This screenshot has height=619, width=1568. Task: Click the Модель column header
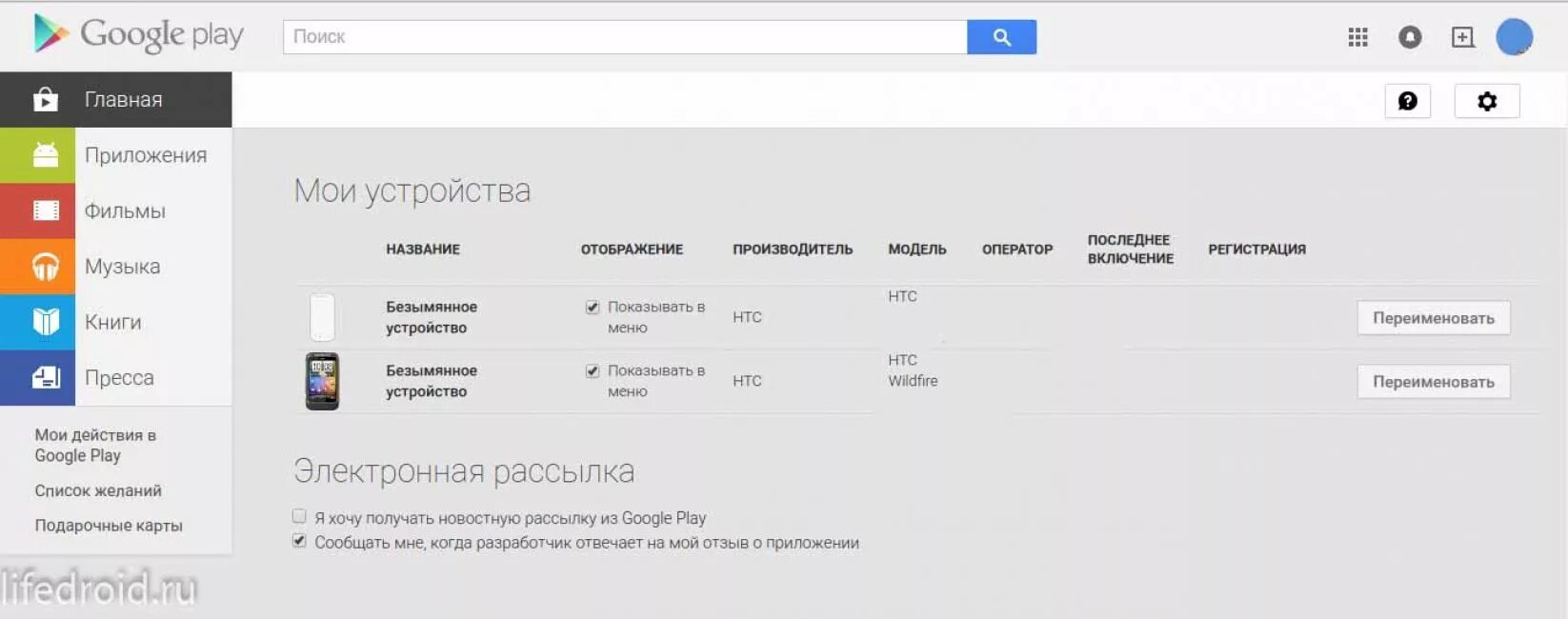(917, 250)
